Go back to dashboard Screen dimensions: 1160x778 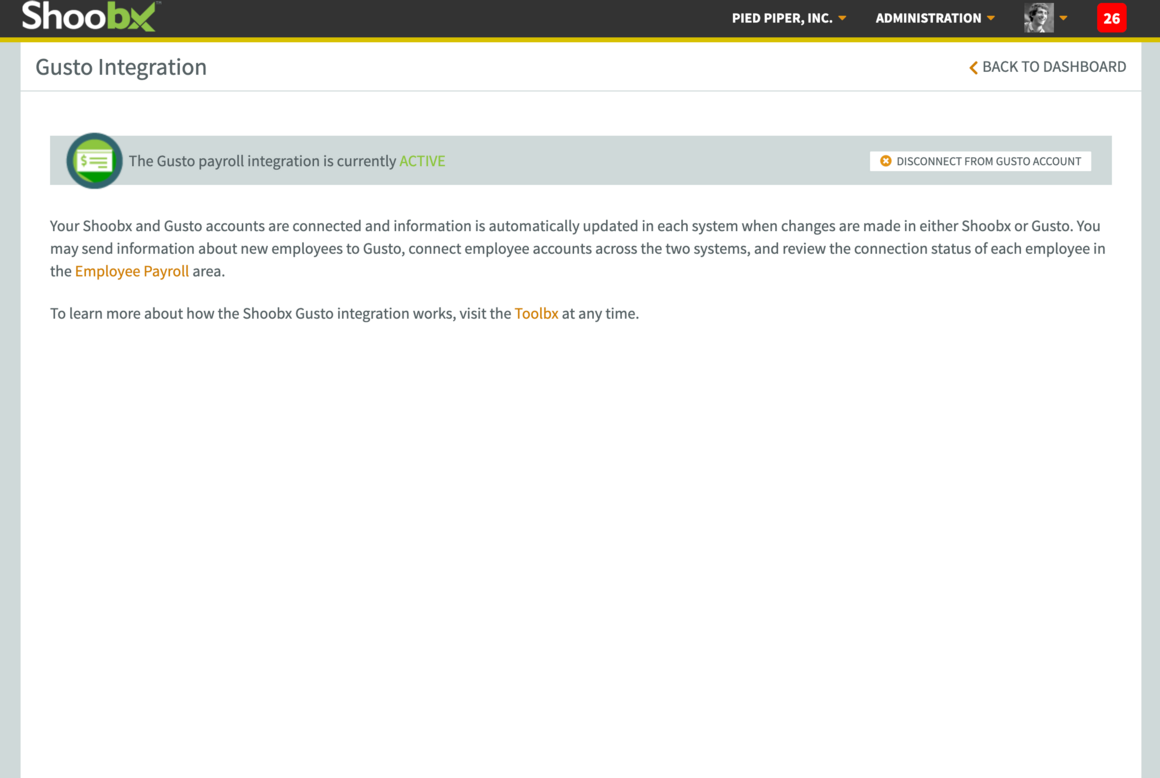(x=1048, y=67)
